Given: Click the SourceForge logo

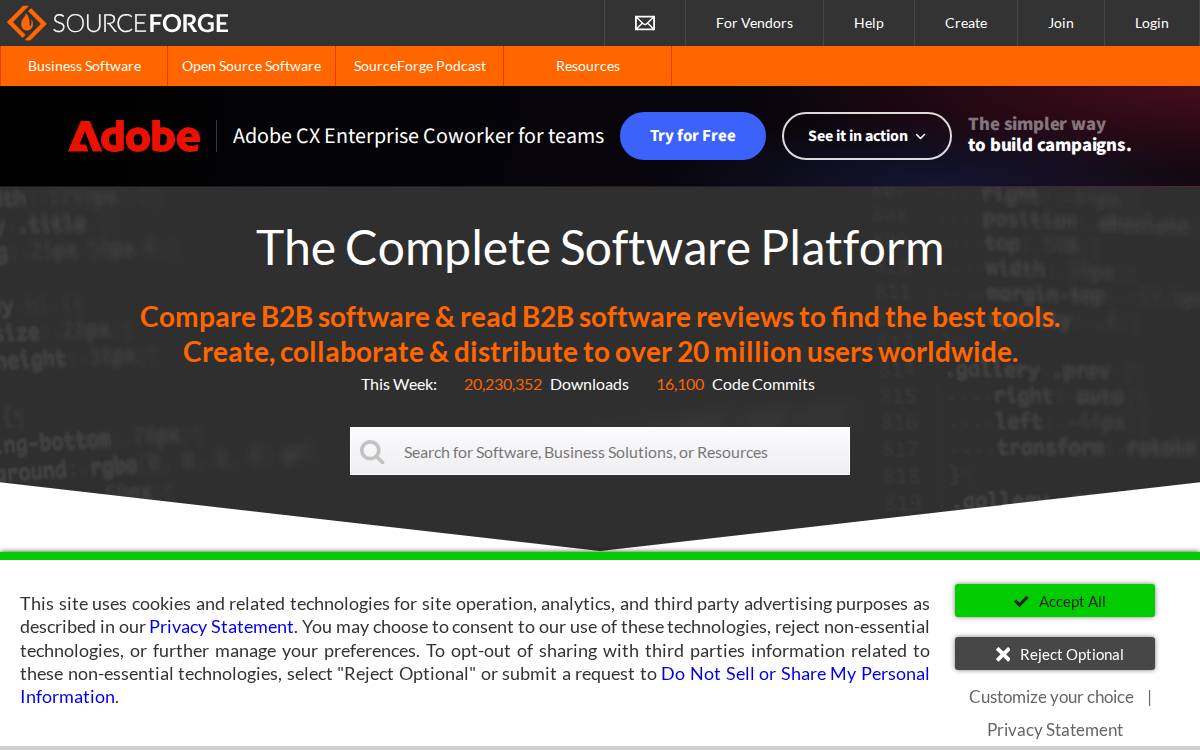Looking at the screenshot, I should [x=117, y=22].
